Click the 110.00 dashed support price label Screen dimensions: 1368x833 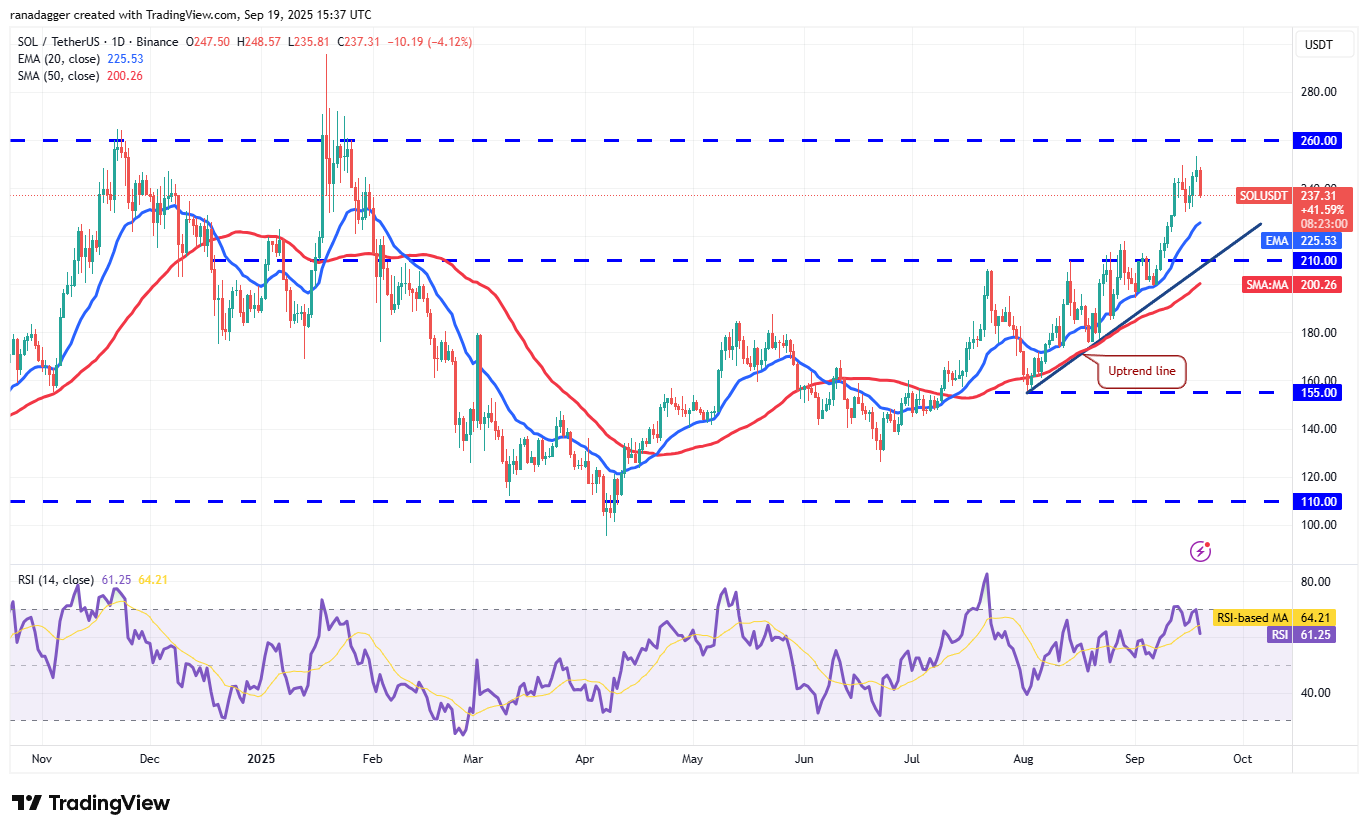1317,501
